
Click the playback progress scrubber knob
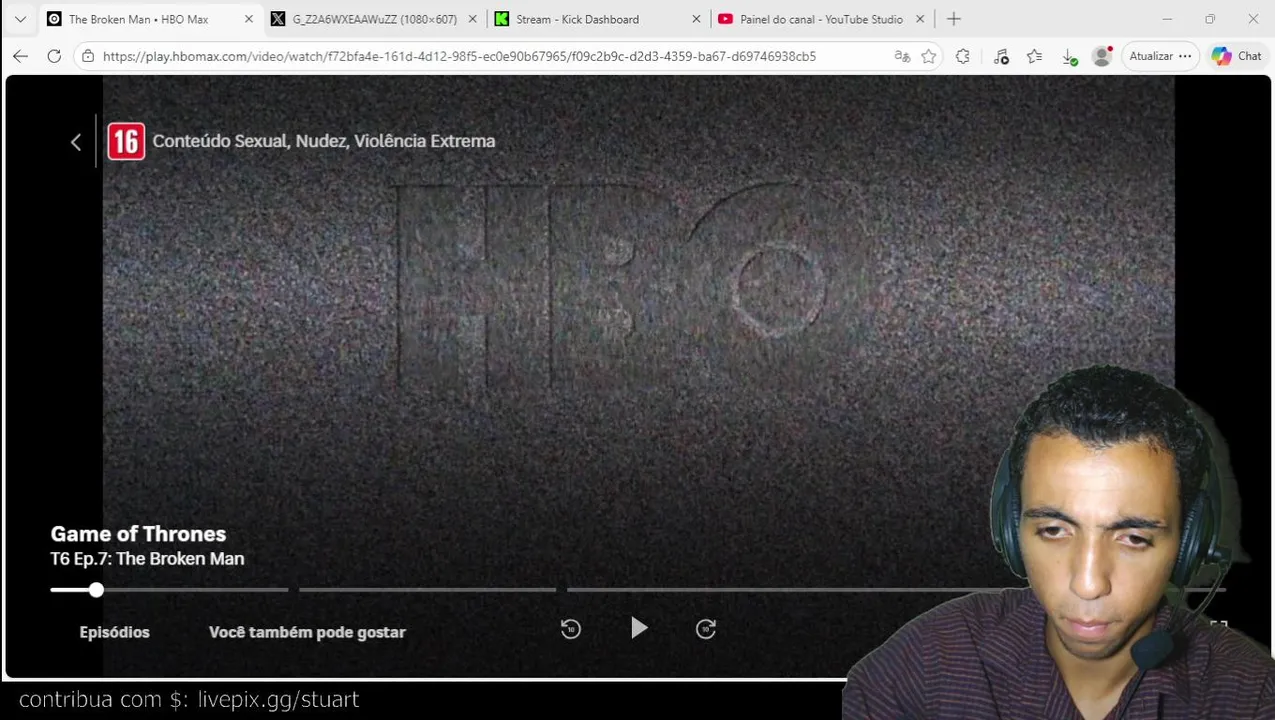click(96, 590)
